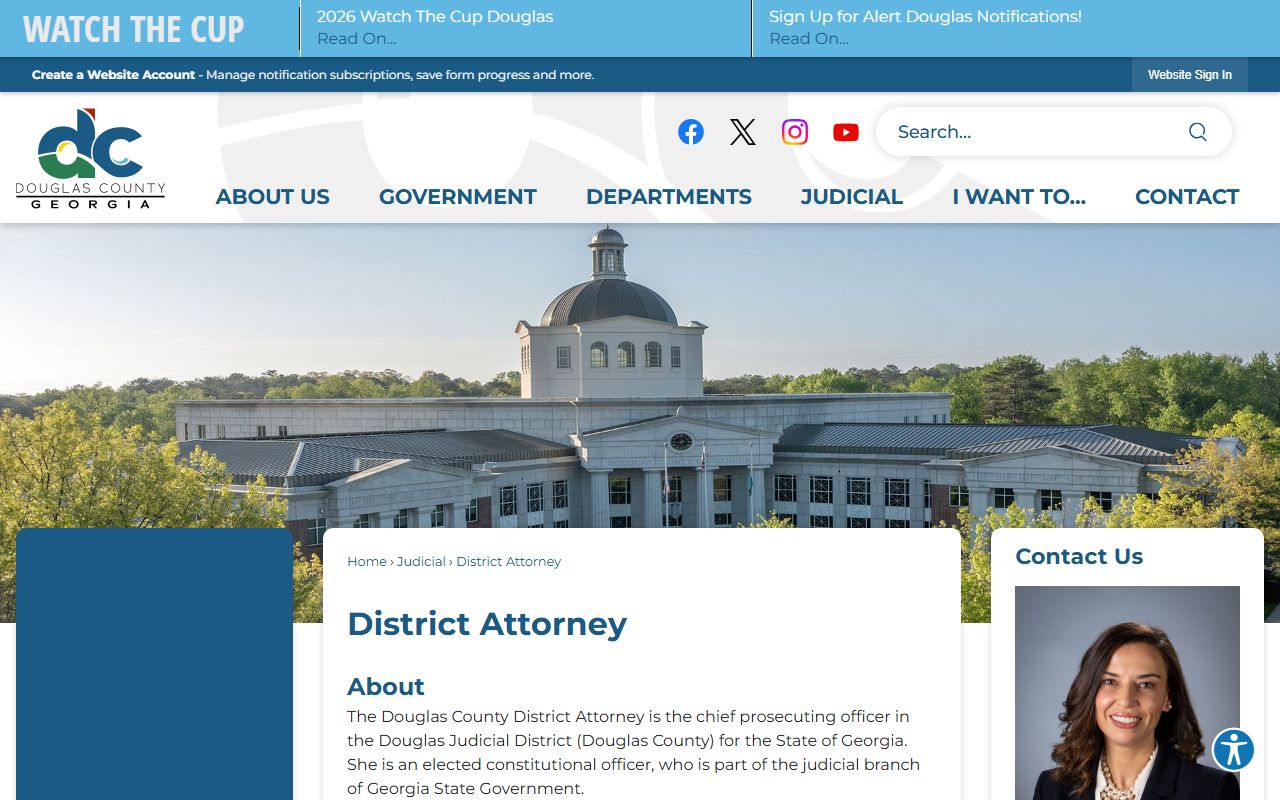The height and width of the screenshot is (800, 1280).
Task: Click the Douglas County Georgia logo
Action: [90, 158]
